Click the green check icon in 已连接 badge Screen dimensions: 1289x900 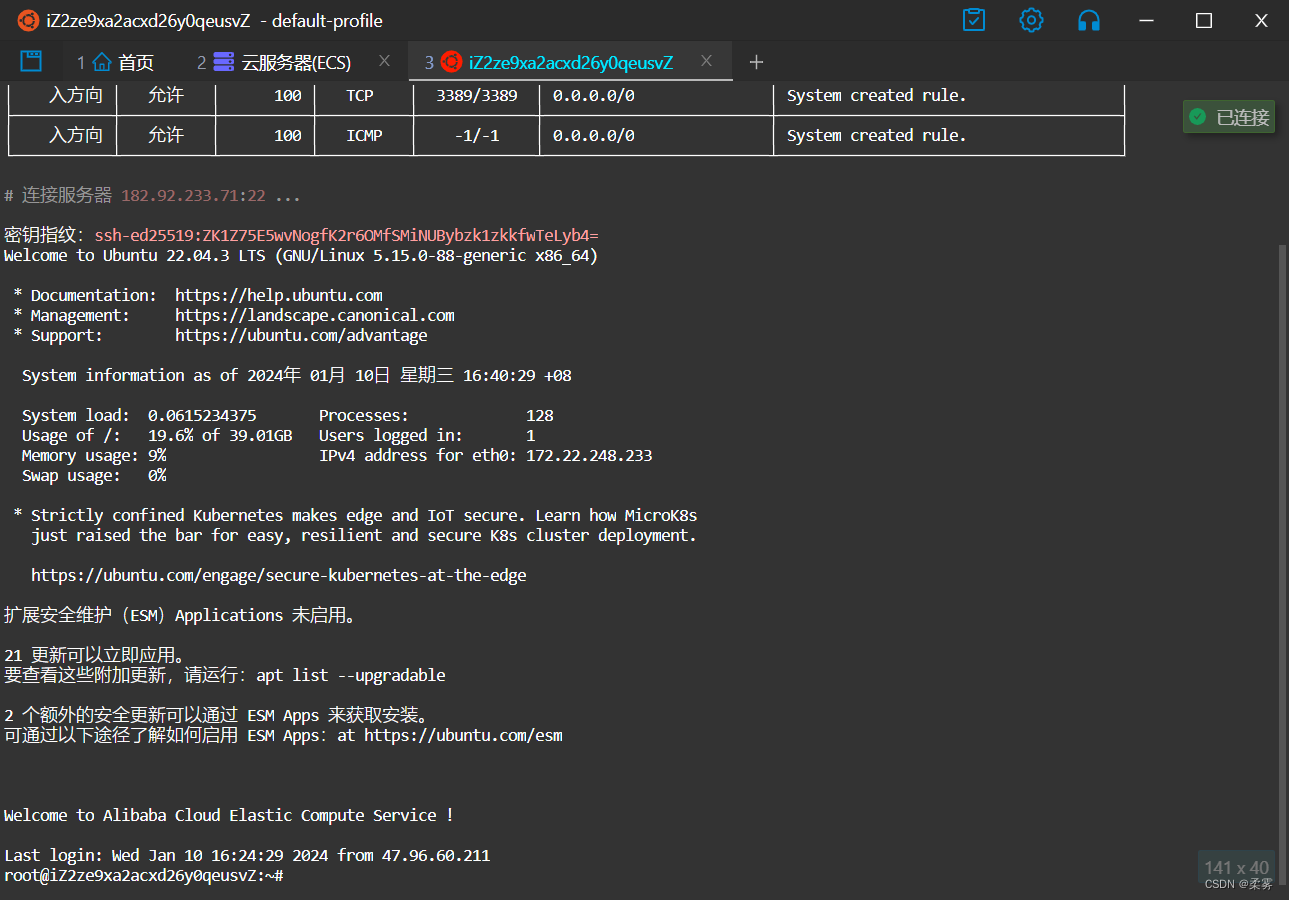pos(1197,117)
